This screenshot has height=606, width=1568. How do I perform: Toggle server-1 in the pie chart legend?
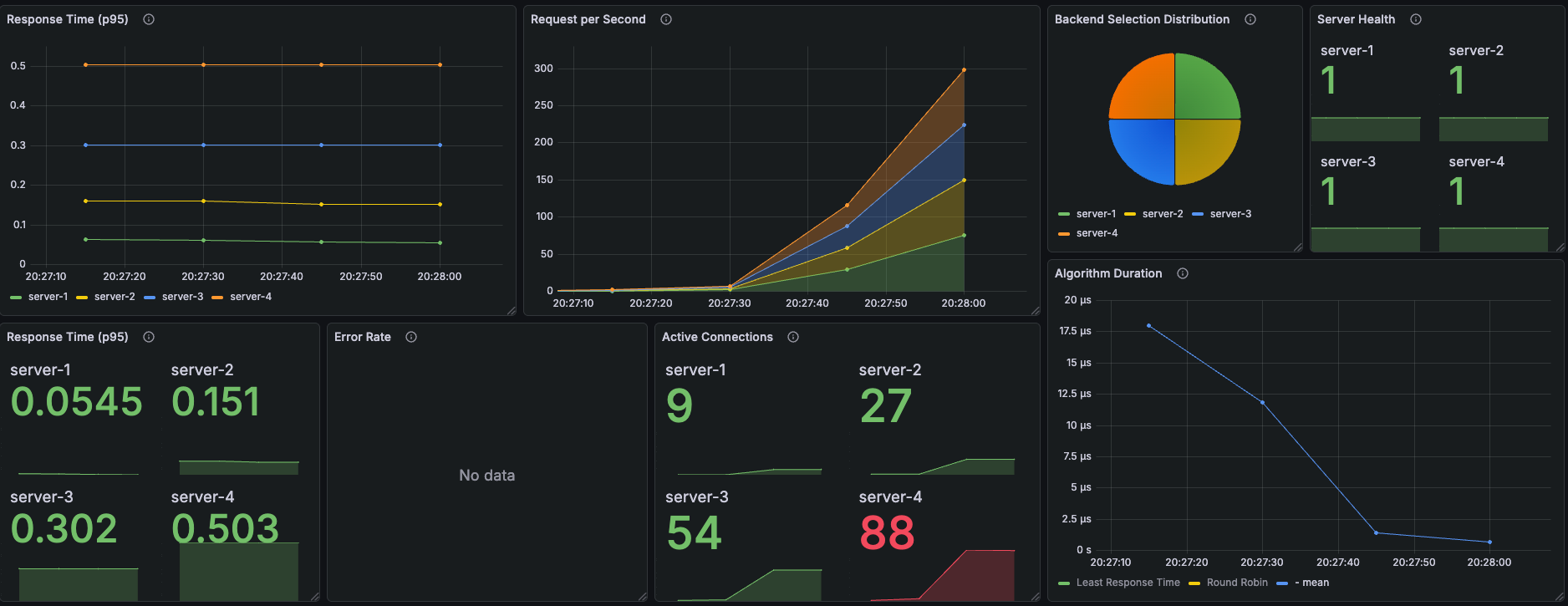point(1096,214)
